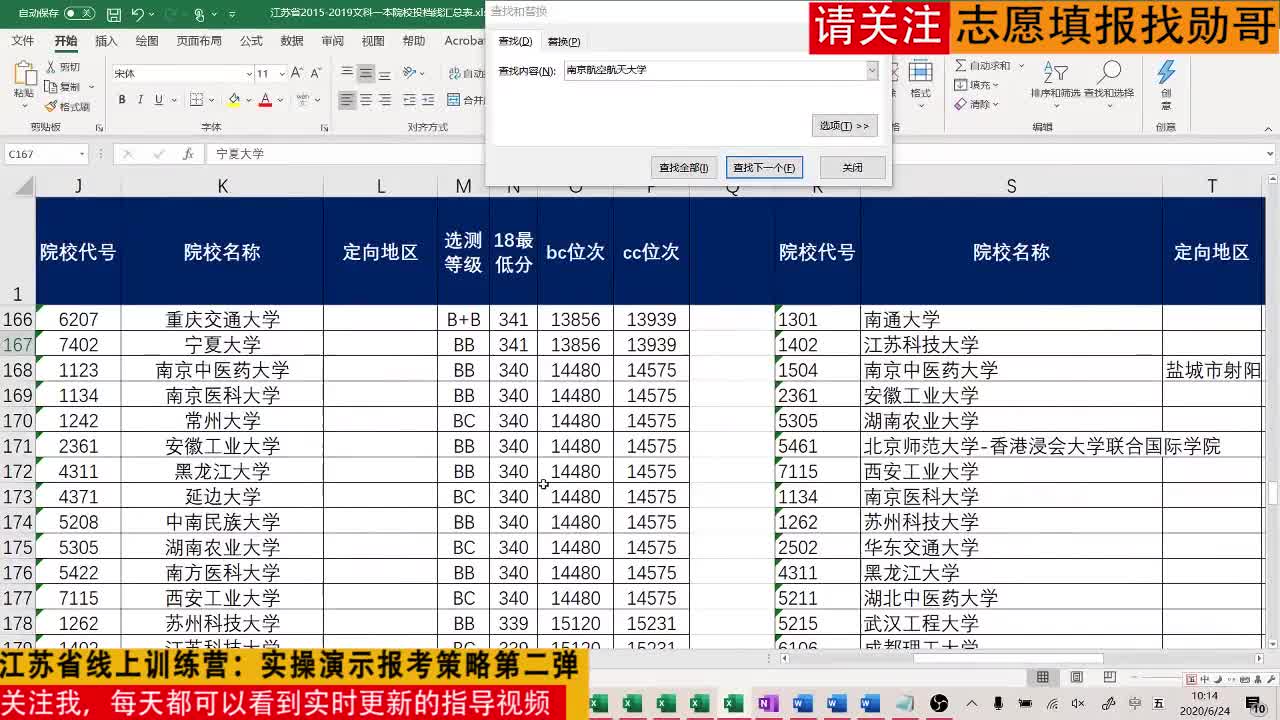Open the Undo history dropdown arrow
Screen dimensions: 1280x720
(151, 15)
